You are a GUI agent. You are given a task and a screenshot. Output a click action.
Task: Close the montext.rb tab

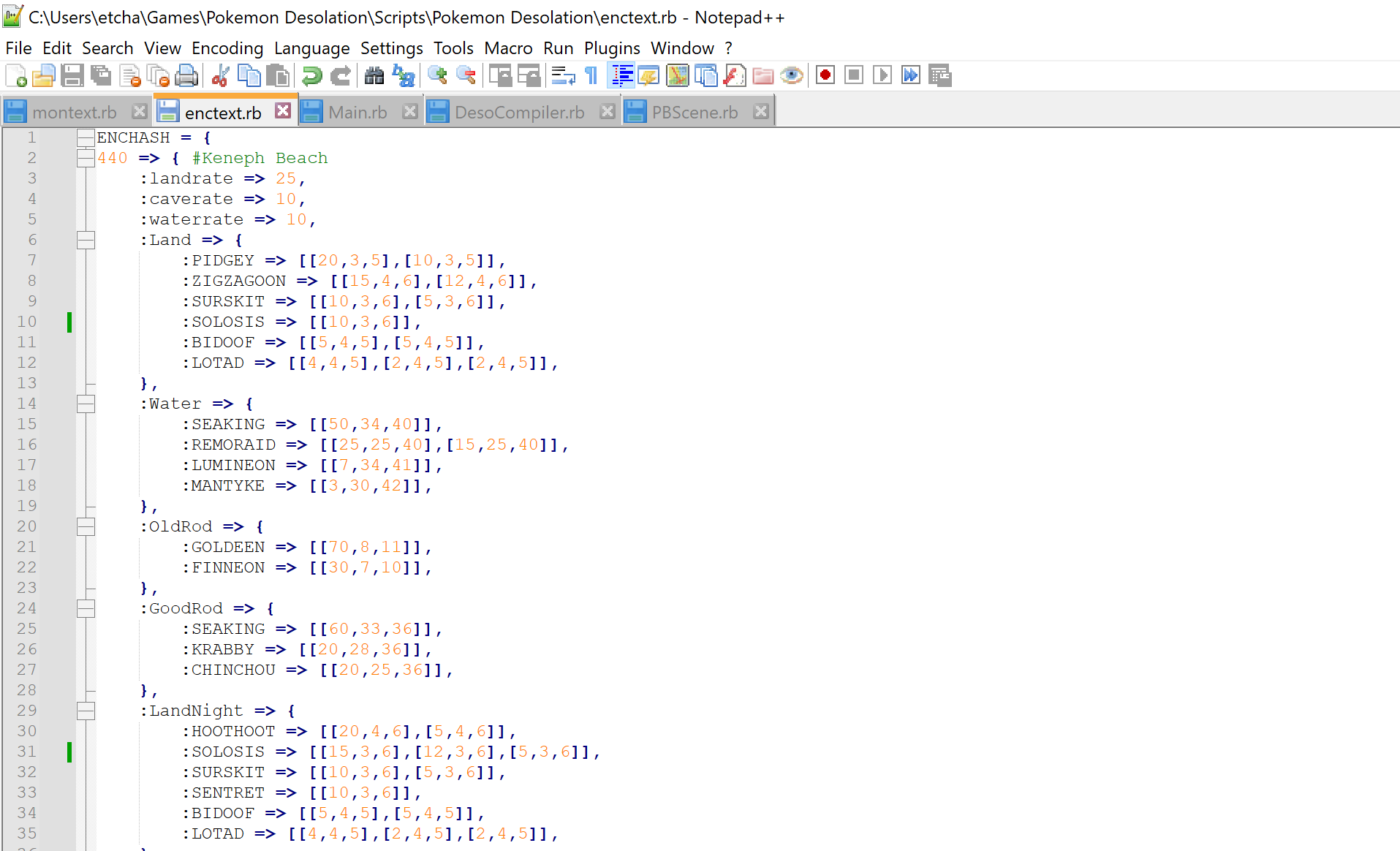click(140, 111)
